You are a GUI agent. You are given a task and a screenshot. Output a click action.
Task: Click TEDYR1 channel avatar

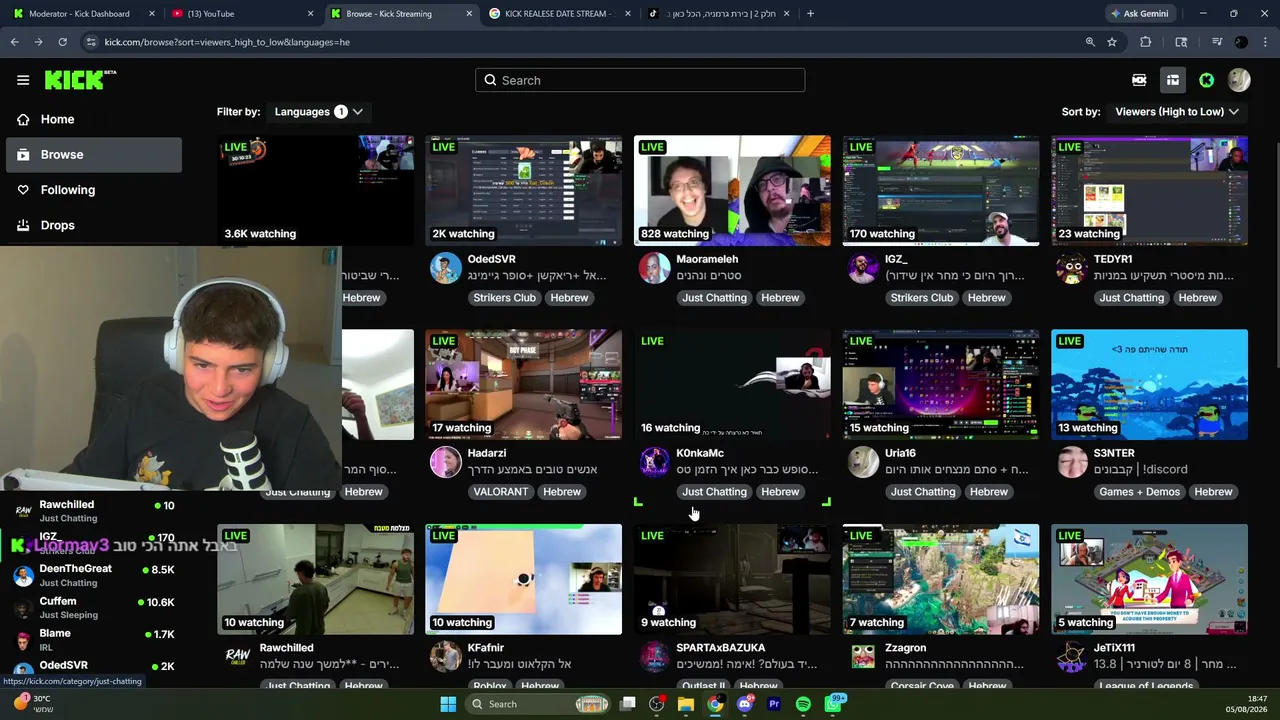tap(1072, 268)
